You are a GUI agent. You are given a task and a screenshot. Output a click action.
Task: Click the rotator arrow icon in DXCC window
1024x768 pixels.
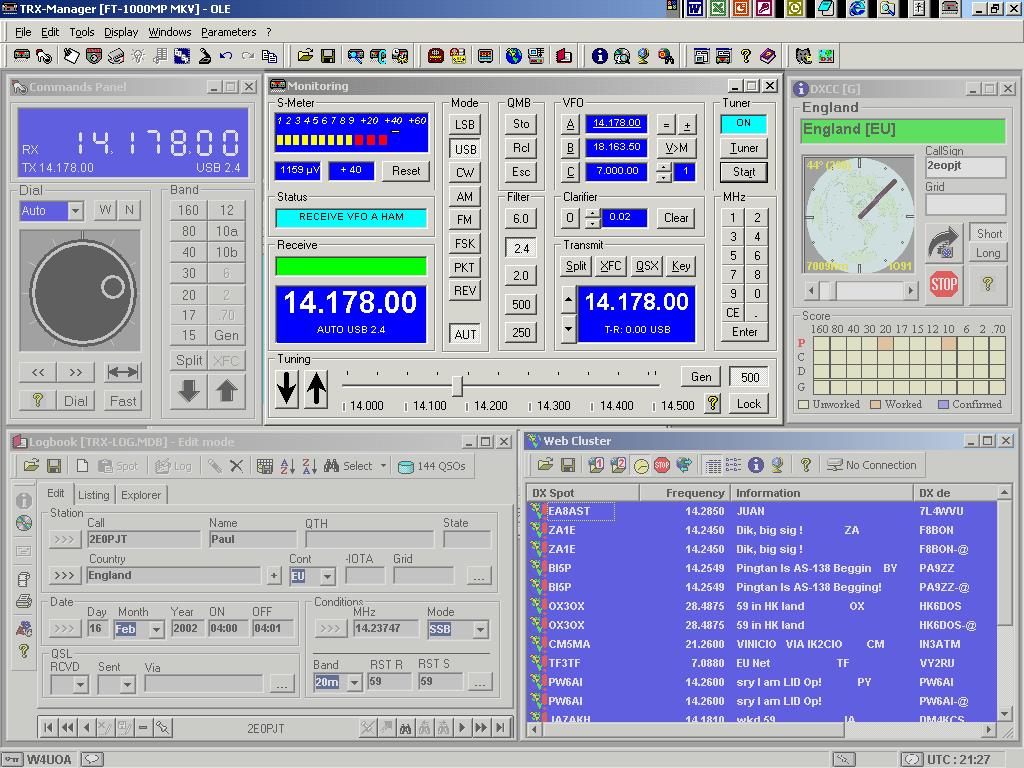(943, 242)
